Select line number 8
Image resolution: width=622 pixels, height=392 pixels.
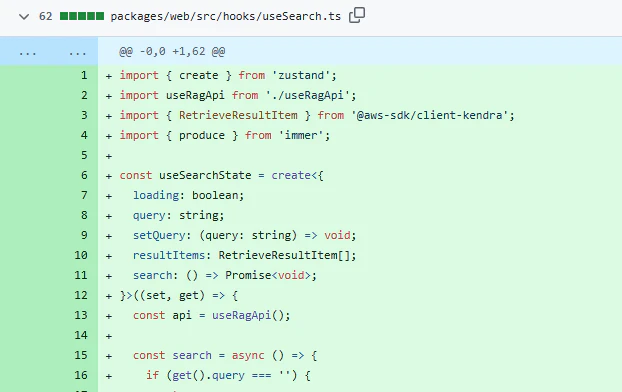coord(84,215)
